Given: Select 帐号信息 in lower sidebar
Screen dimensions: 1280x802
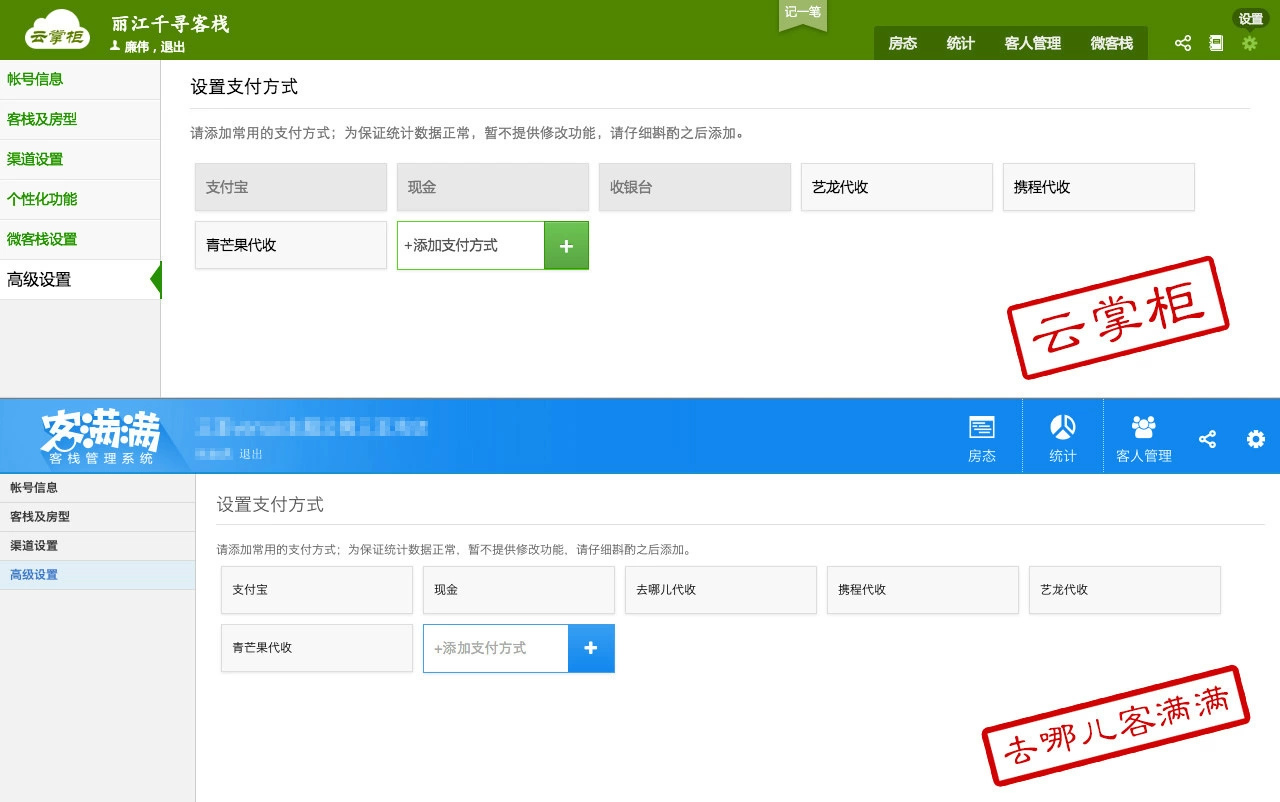Looking at the screenshot, I should pos(97,488).
